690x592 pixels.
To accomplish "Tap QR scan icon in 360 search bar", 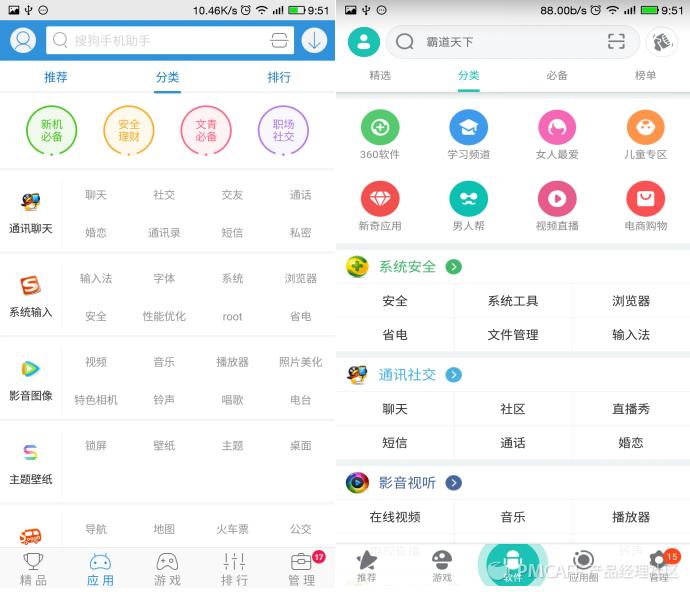I will 616,42.
